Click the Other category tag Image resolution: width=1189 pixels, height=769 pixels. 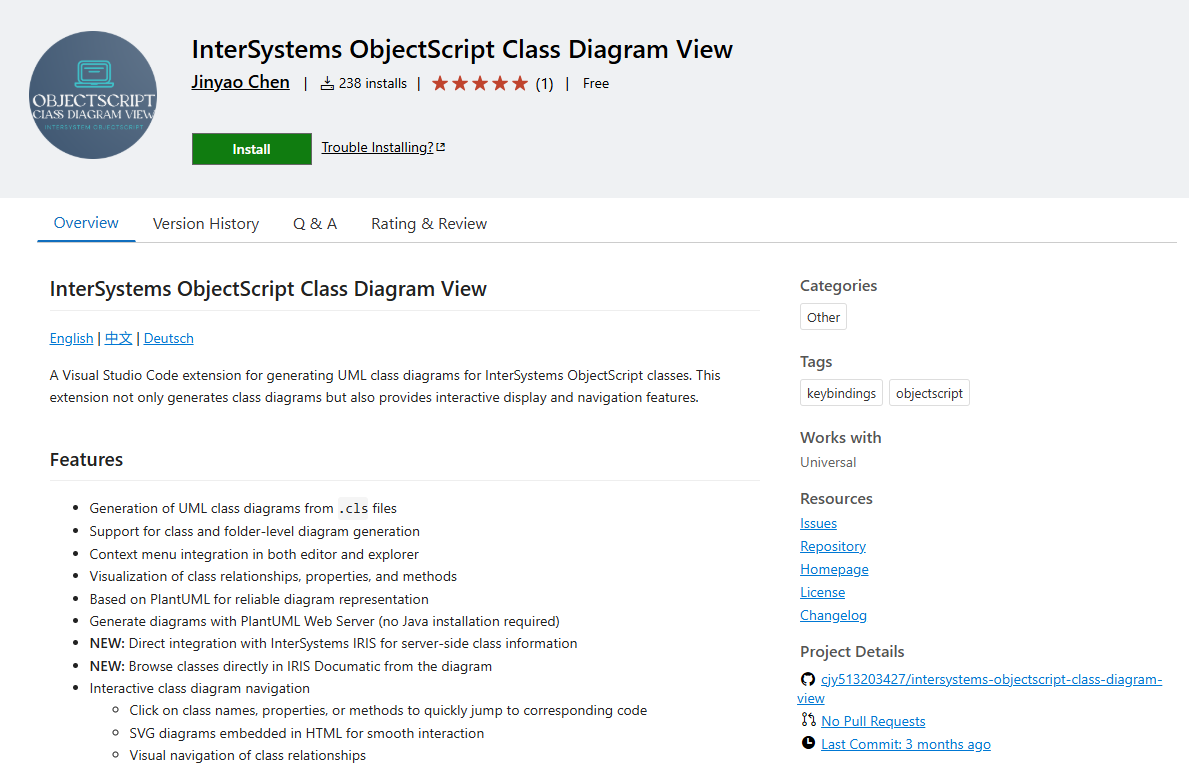point(823,318)
